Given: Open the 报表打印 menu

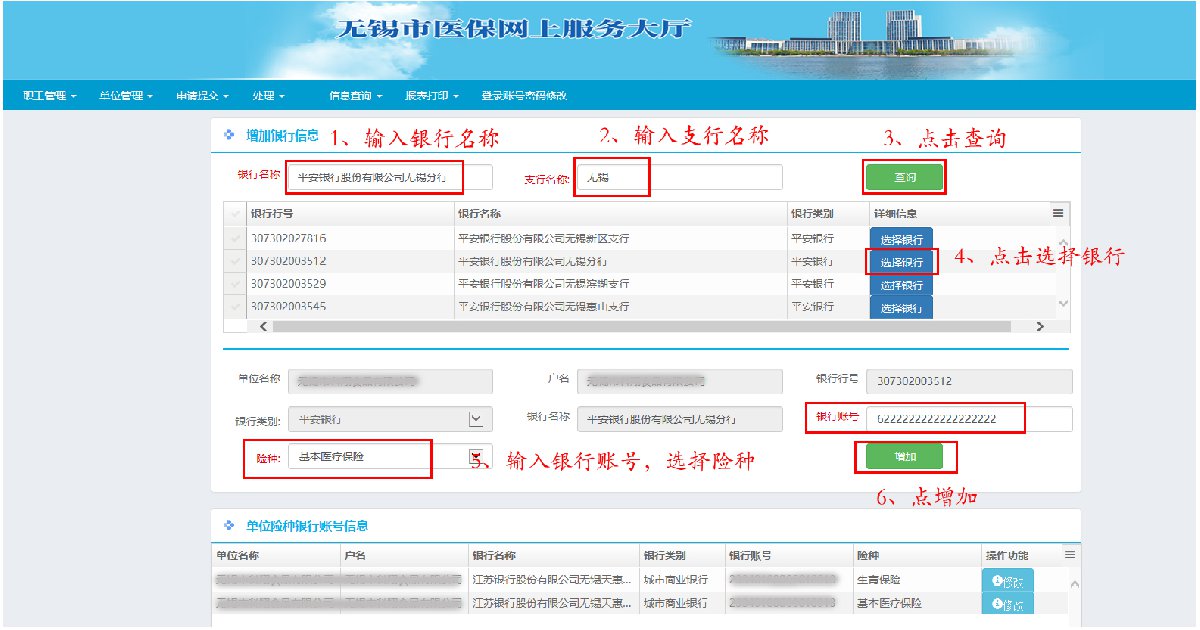Looking at the screenshot, I should [x=431, y=96].
